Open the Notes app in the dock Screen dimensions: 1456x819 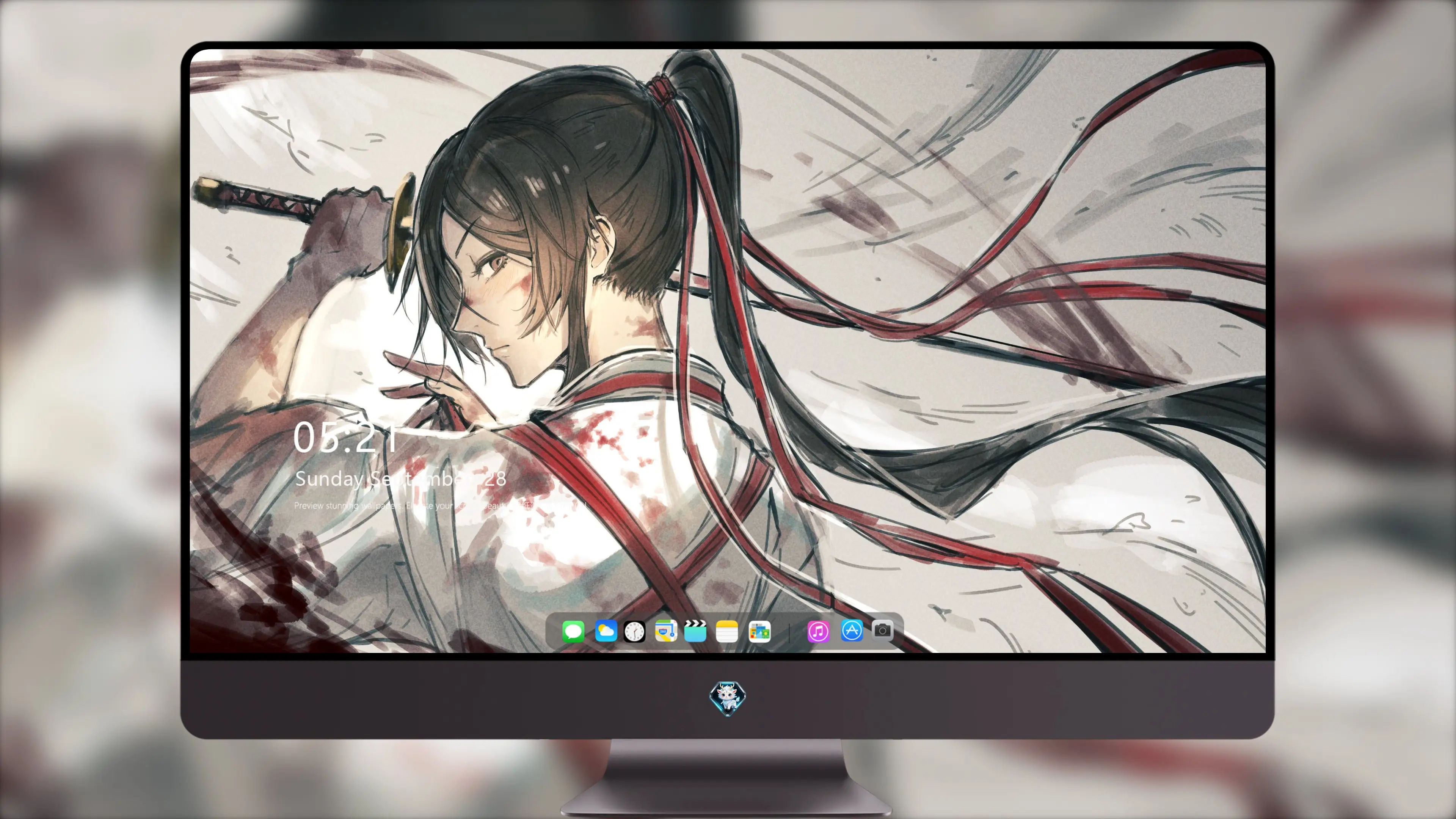pos(727,631)
